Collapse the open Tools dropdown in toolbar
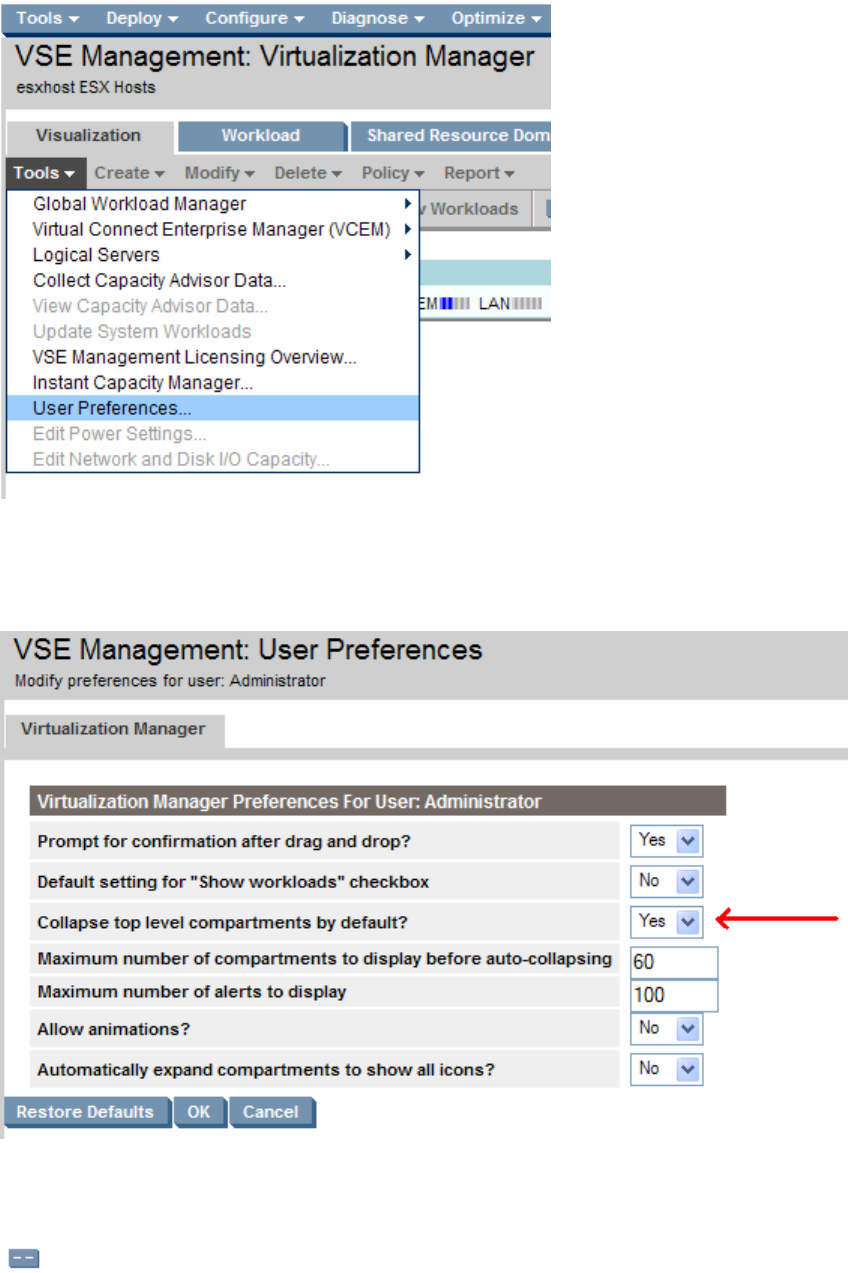This screenshot has height=1273, width=848. click(x=45, y=173)
